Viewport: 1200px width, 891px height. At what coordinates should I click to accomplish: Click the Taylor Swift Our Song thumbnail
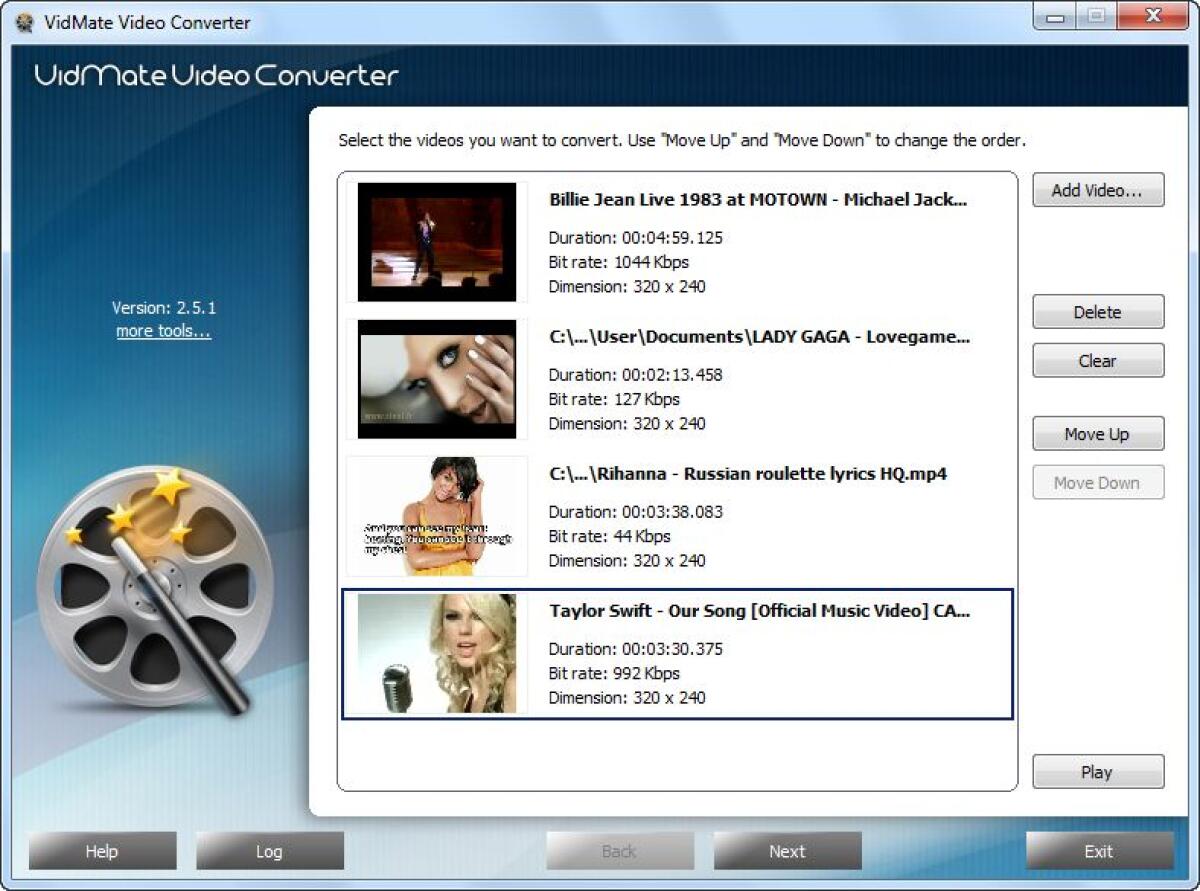click(435, 653)
